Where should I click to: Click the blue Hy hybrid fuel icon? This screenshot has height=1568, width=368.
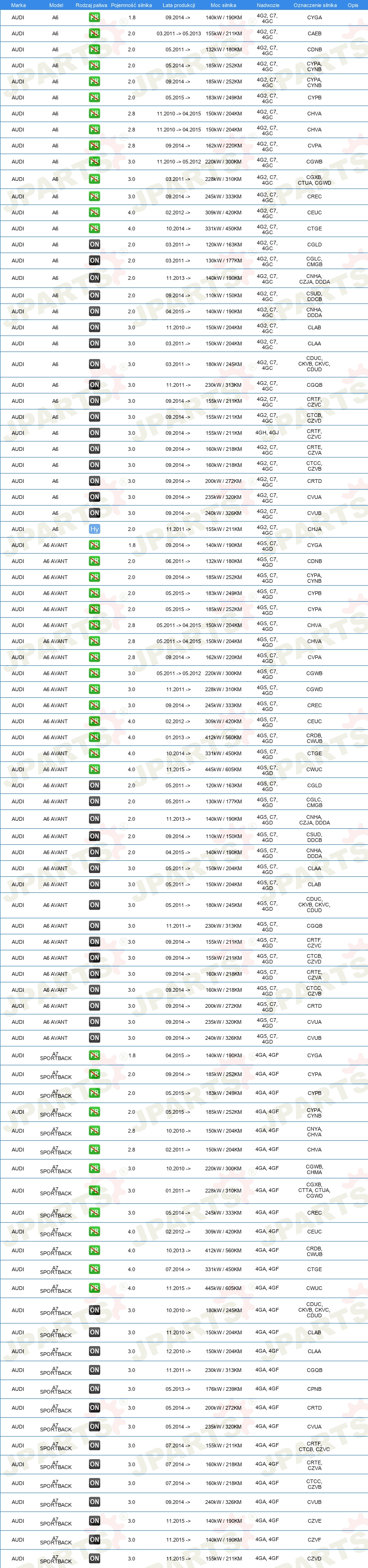[x=94, y=529]
